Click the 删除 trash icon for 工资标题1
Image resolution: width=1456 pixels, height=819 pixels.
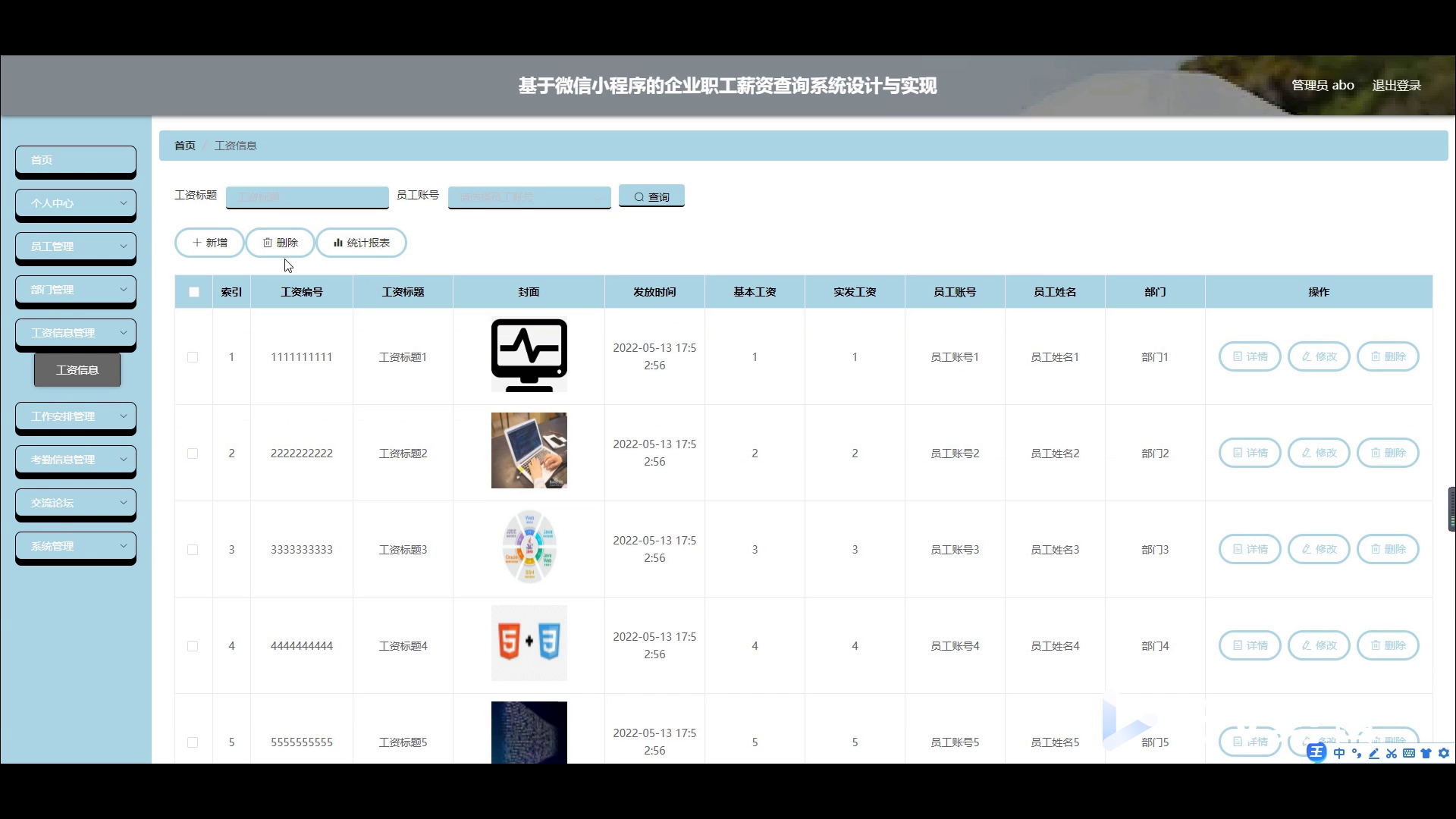coord(1376,356)
